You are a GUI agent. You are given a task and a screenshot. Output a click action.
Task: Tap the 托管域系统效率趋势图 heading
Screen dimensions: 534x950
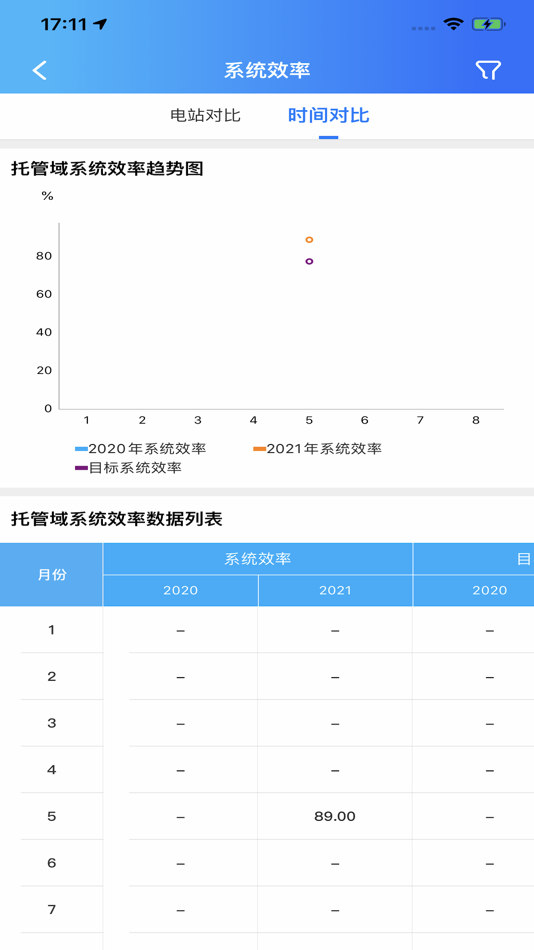pos(107,169)
